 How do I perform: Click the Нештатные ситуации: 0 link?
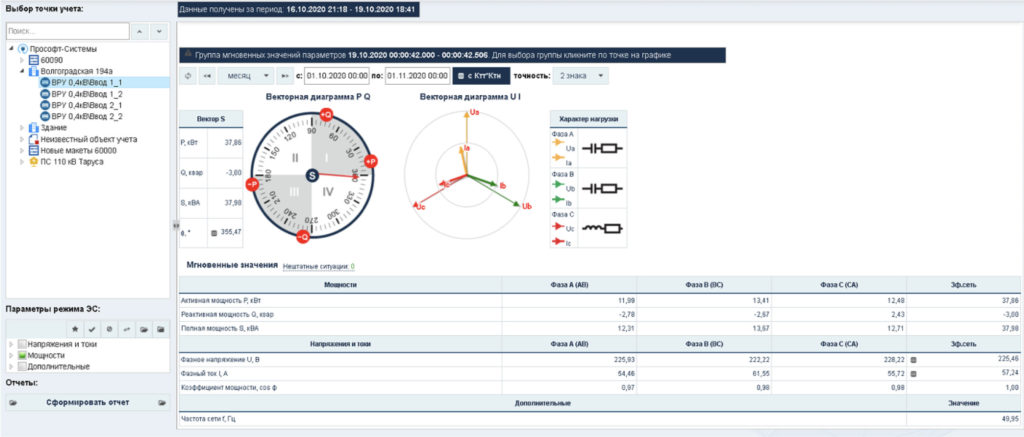[319, 267]
